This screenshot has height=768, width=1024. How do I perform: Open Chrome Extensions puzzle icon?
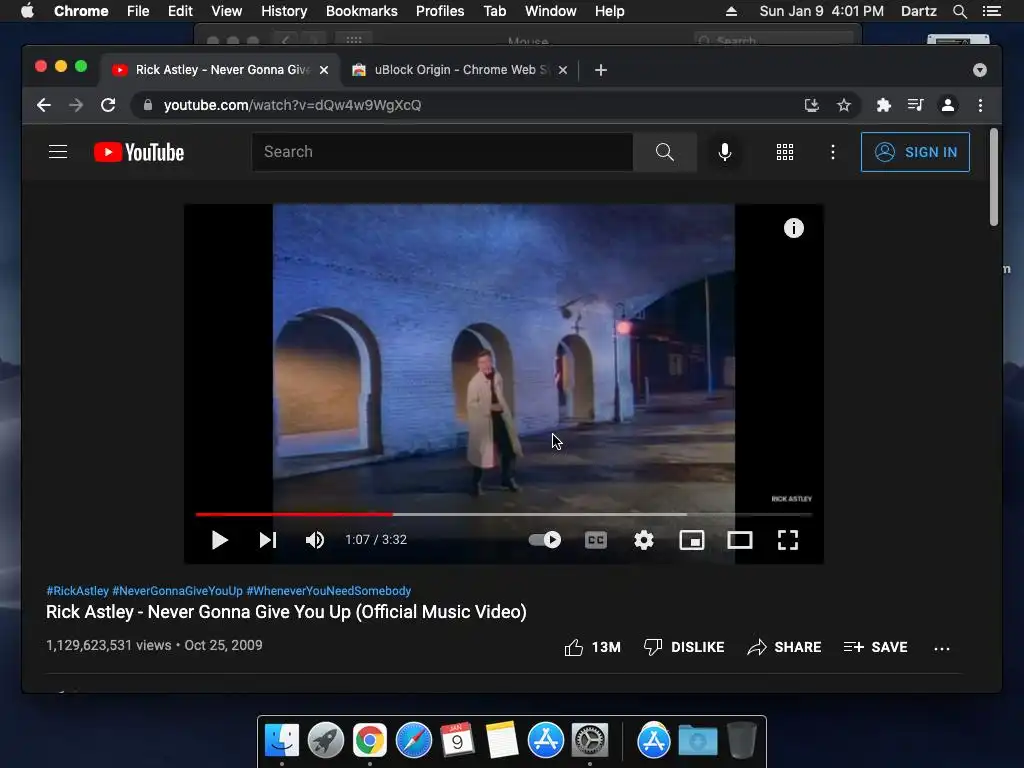click(x=884, y=105)
